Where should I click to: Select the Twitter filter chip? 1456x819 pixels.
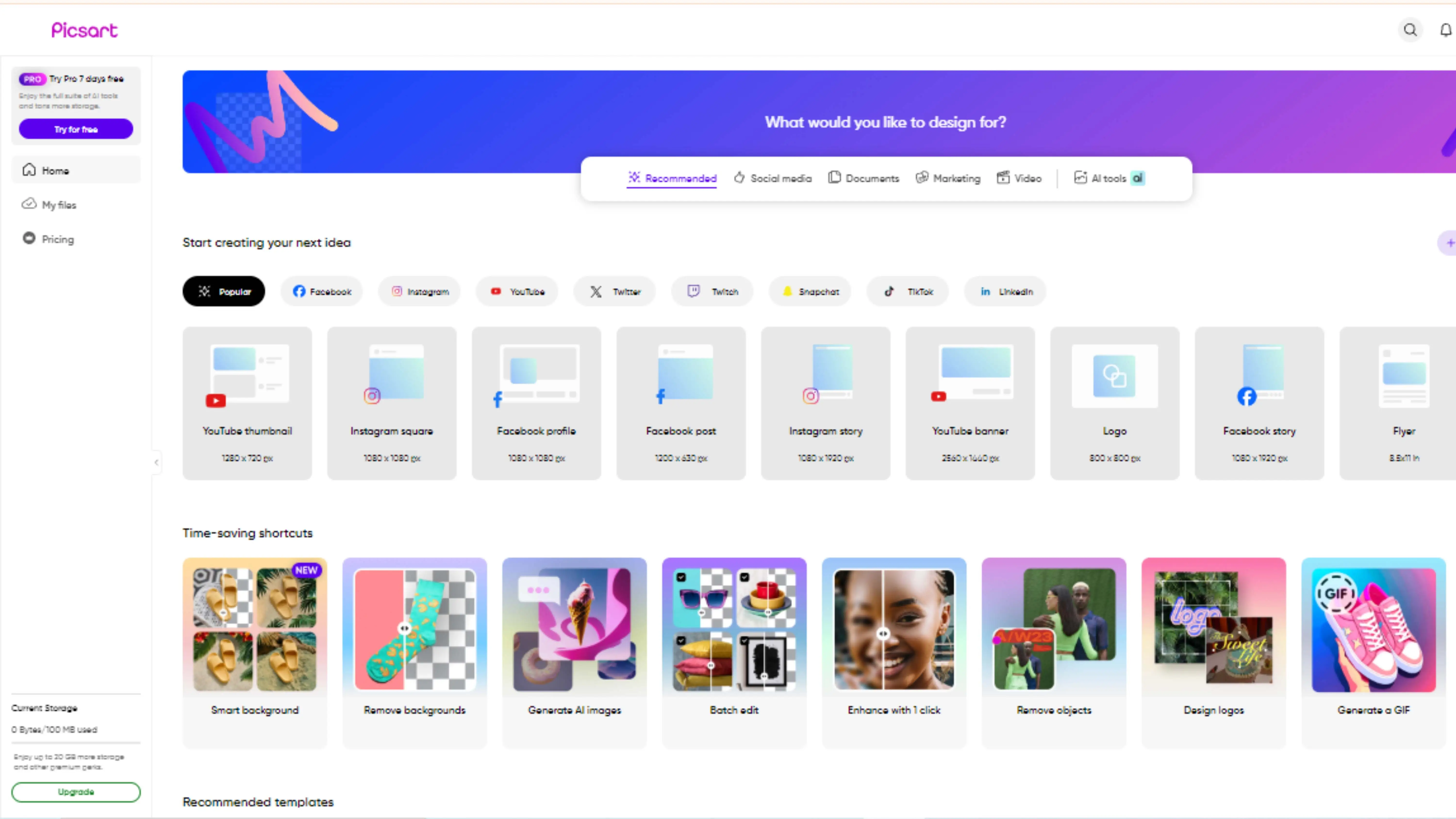click(x=614, y=292)
